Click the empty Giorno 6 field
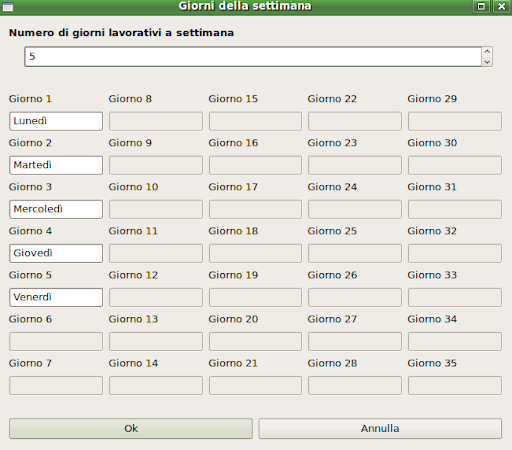Screen dimensions: 512x450 [x=56, y=341]
